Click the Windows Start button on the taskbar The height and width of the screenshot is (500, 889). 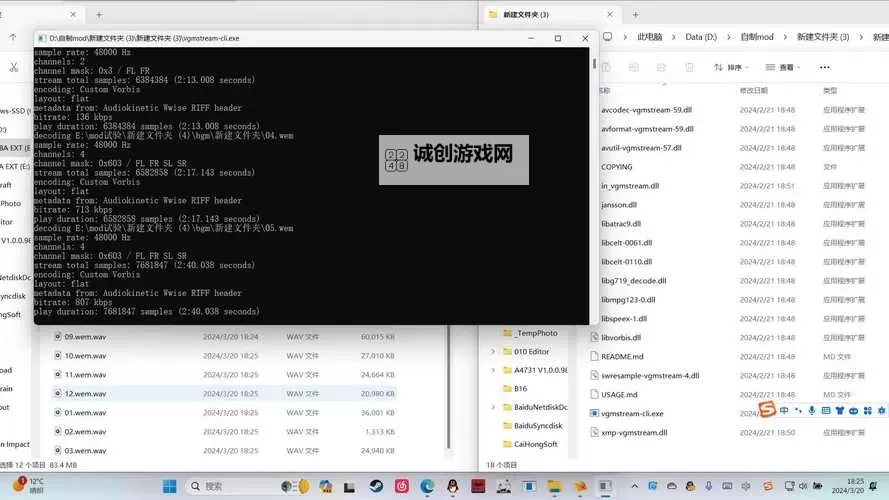coord(170,486)
